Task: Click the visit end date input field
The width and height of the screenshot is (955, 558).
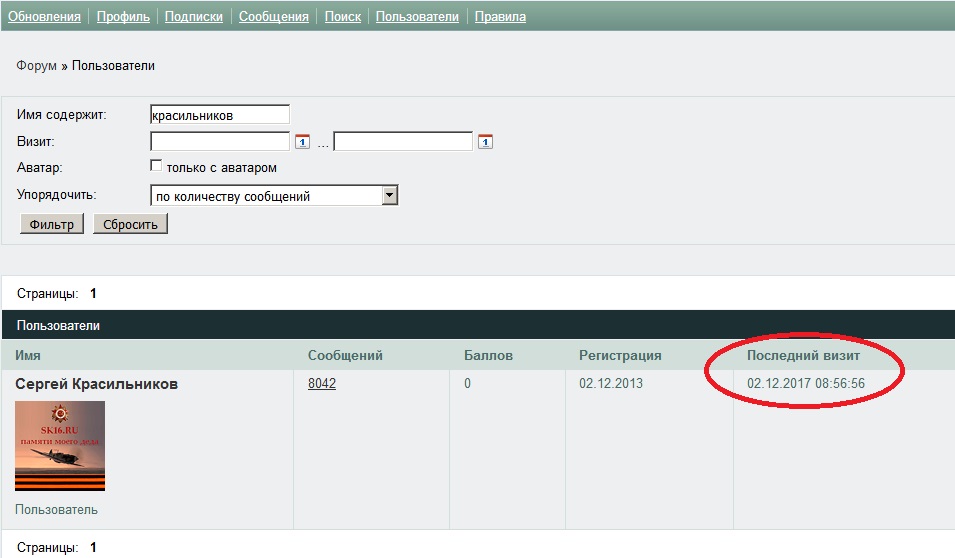Action: pyautogui.click(x=402, y=142)
